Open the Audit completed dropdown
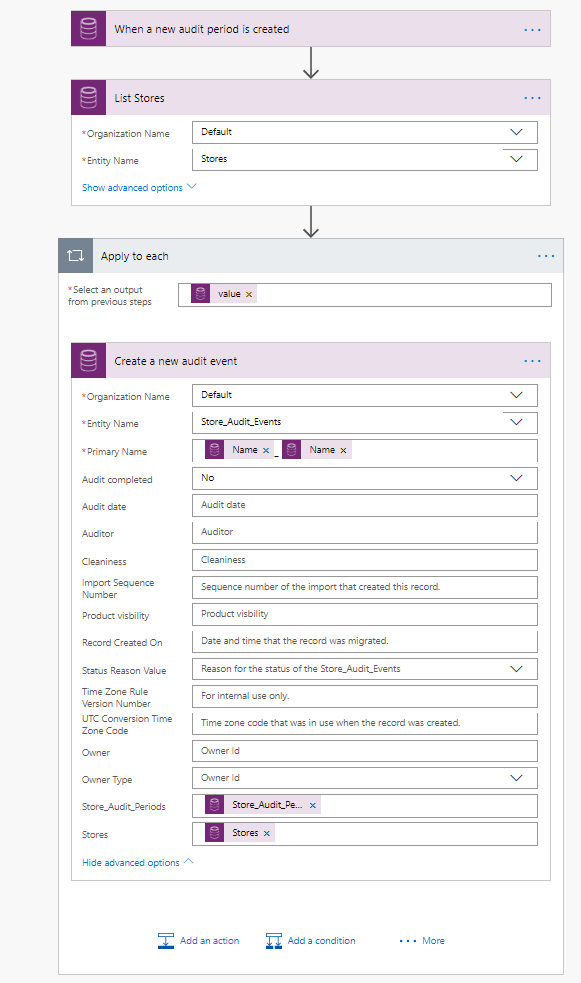 [x=517, y=478]
